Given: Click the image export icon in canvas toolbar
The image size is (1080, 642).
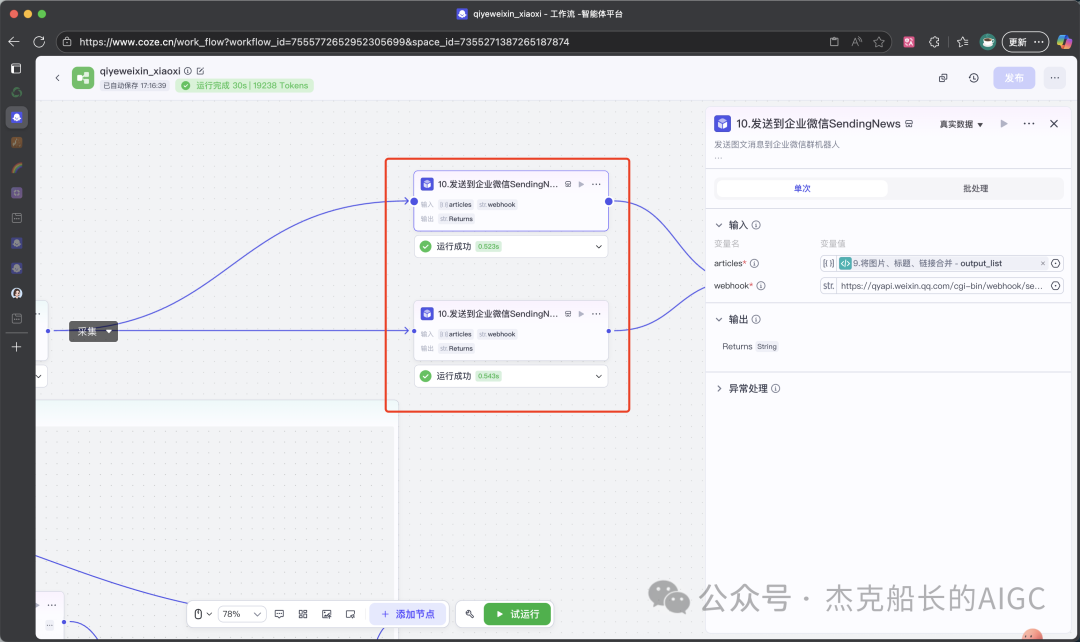Looking at the screenshot, I should point(326,614).
